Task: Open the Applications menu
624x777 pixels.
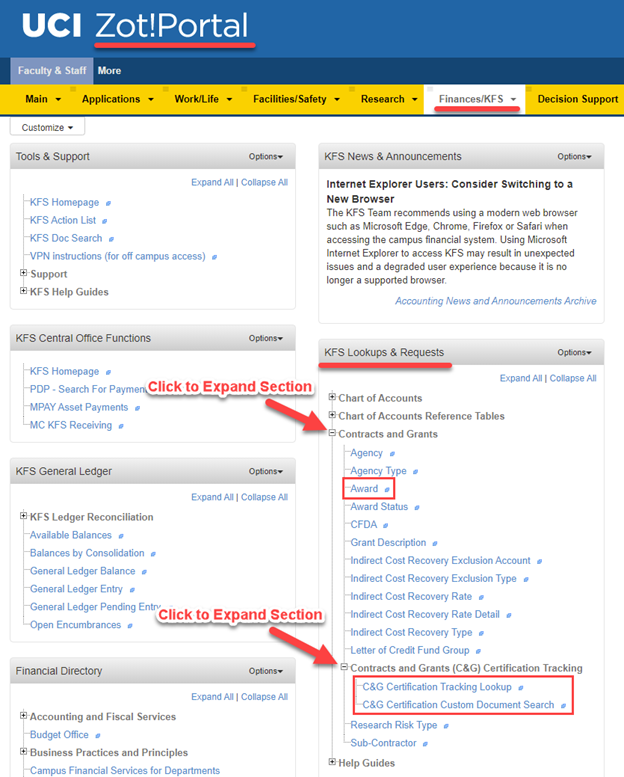Action: pyautogui.click(x=117, y=99)
